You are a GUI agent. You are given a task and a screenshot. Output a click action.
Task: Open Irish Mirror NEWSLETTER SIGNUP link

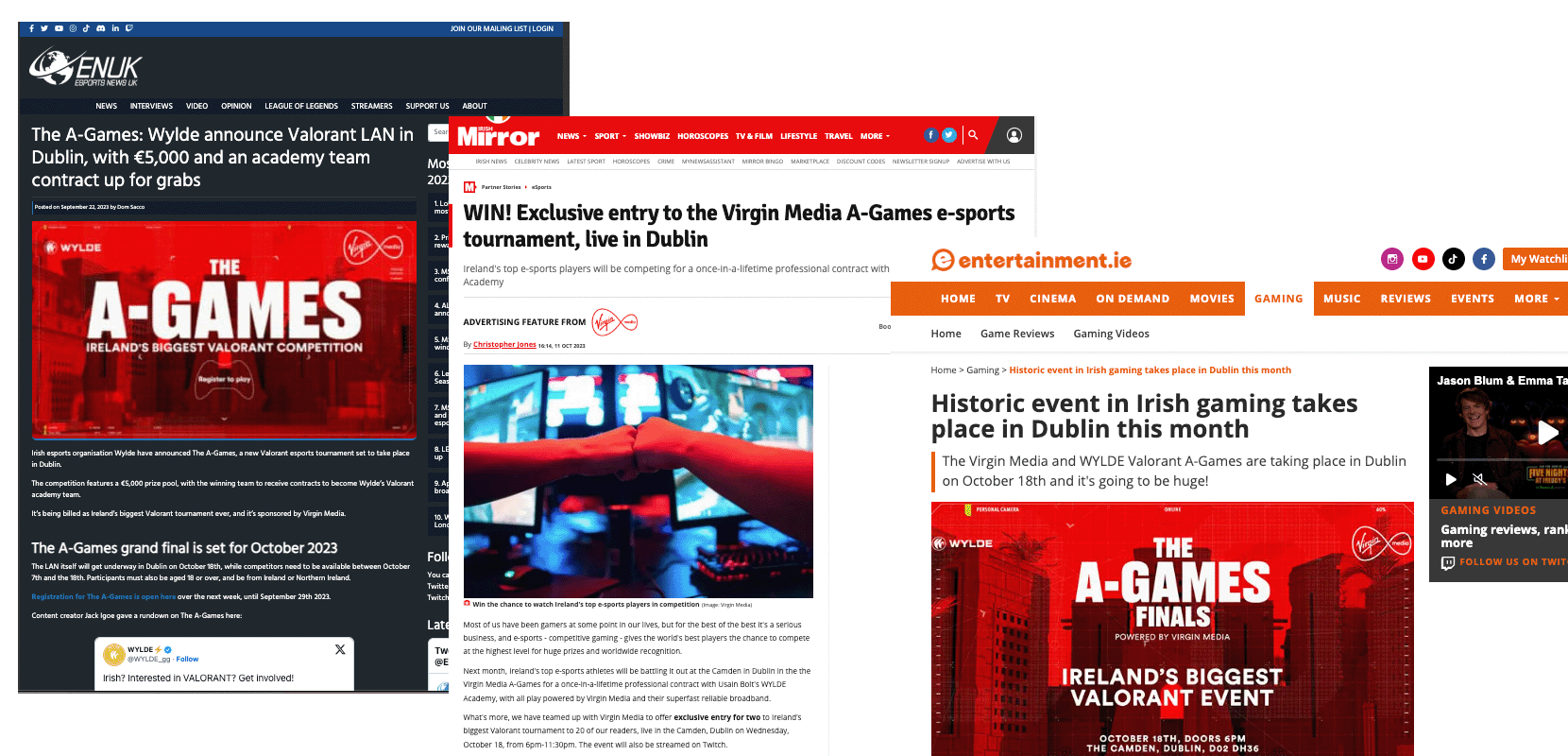(921, 162)
